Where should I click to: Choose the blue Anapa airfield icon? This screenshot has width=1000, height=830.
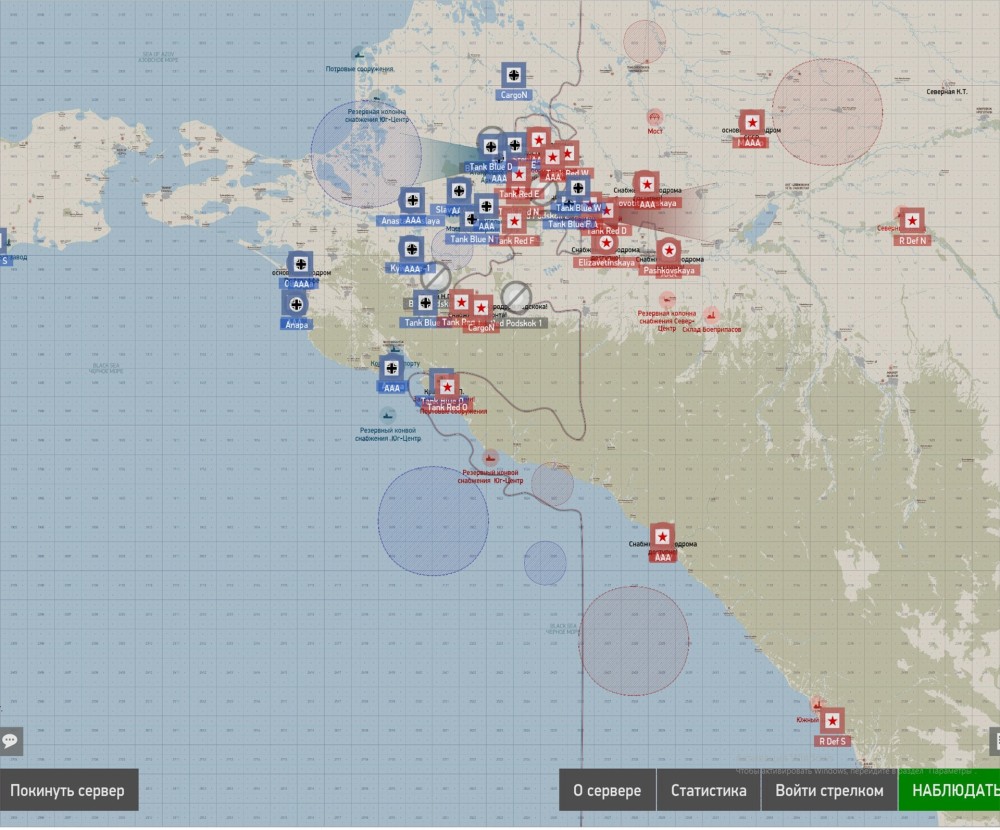pos(296,305)
